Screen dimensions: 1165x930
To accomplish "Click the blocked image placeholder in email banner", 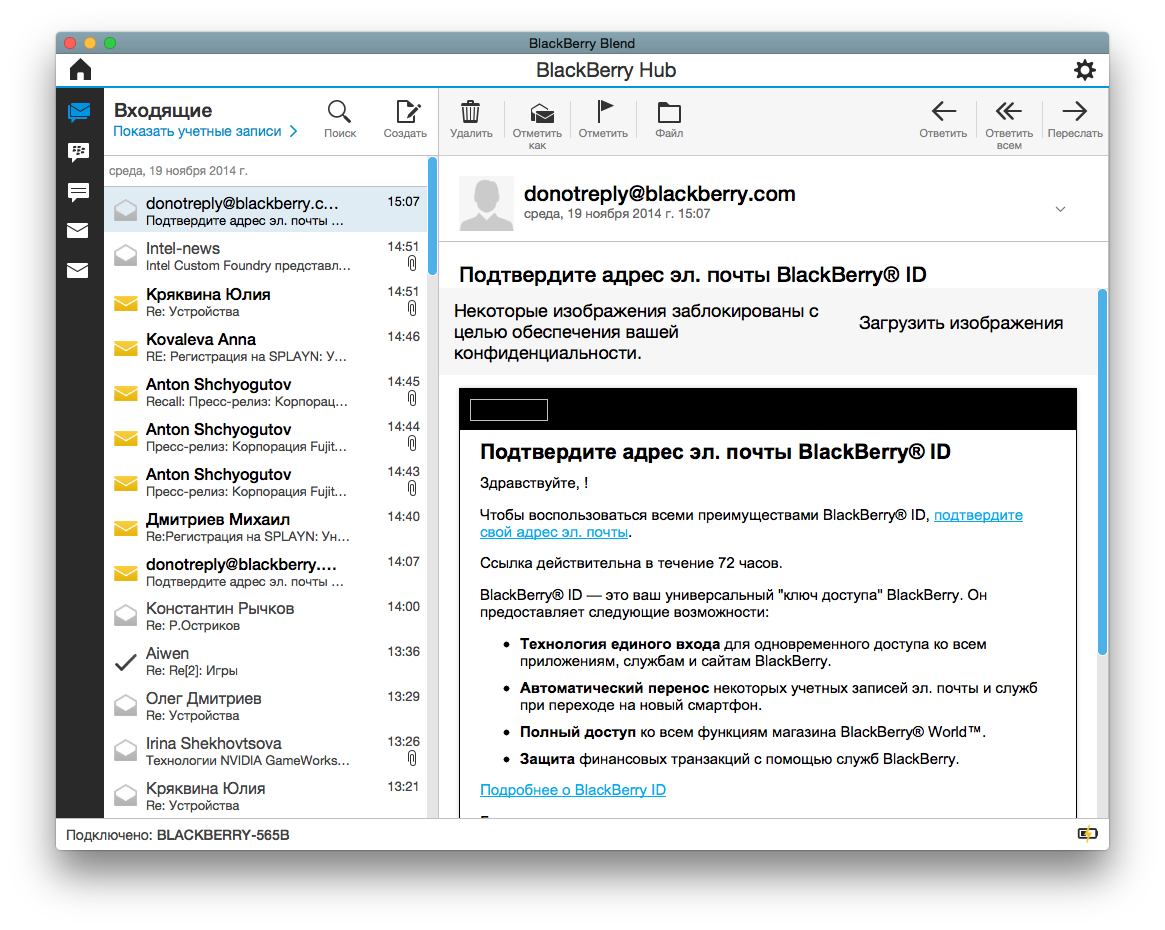I will [x=509, y=410].
